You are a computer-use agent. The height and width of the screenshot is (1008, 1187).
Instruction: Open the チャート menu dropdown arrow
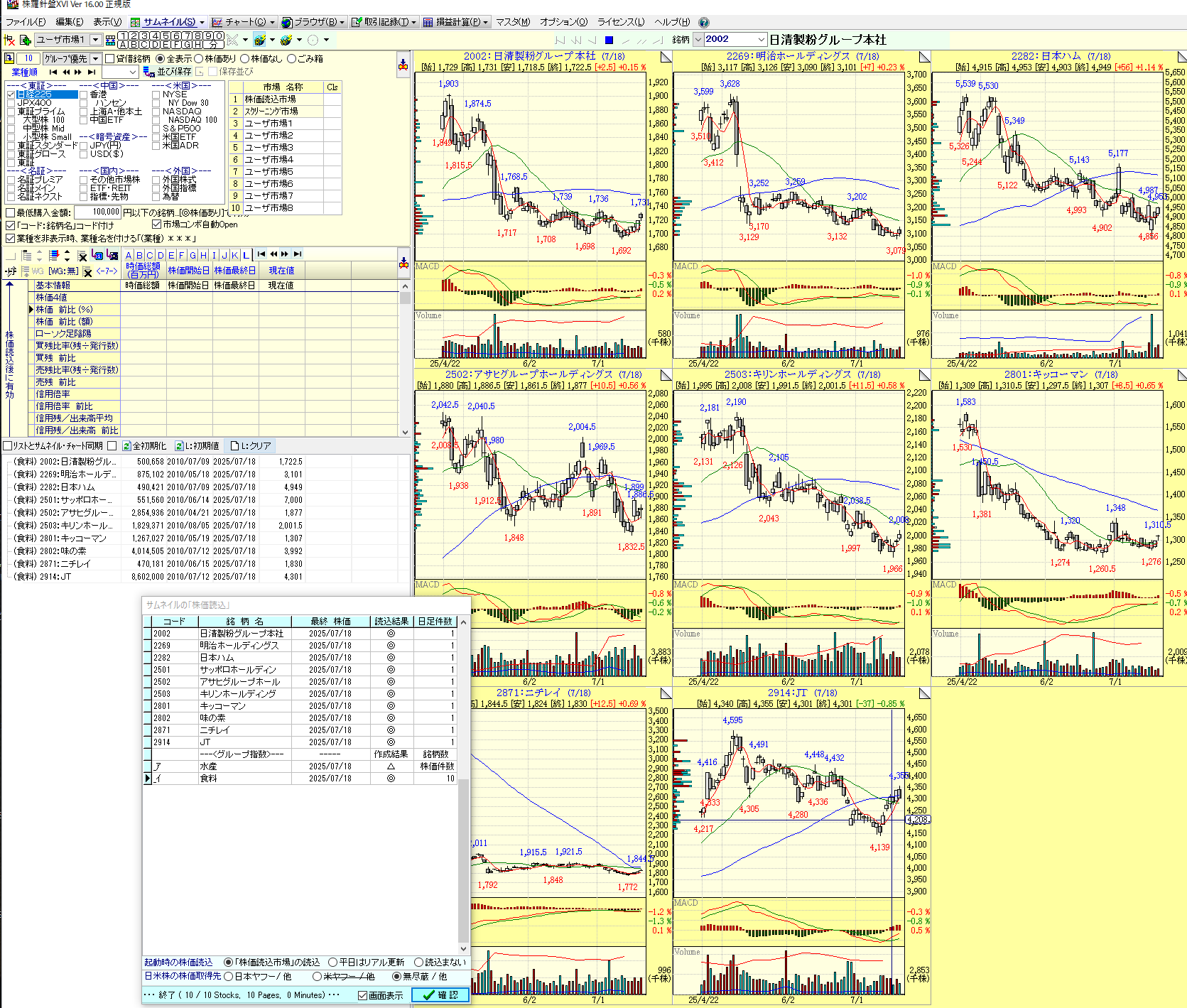[272, 22]
